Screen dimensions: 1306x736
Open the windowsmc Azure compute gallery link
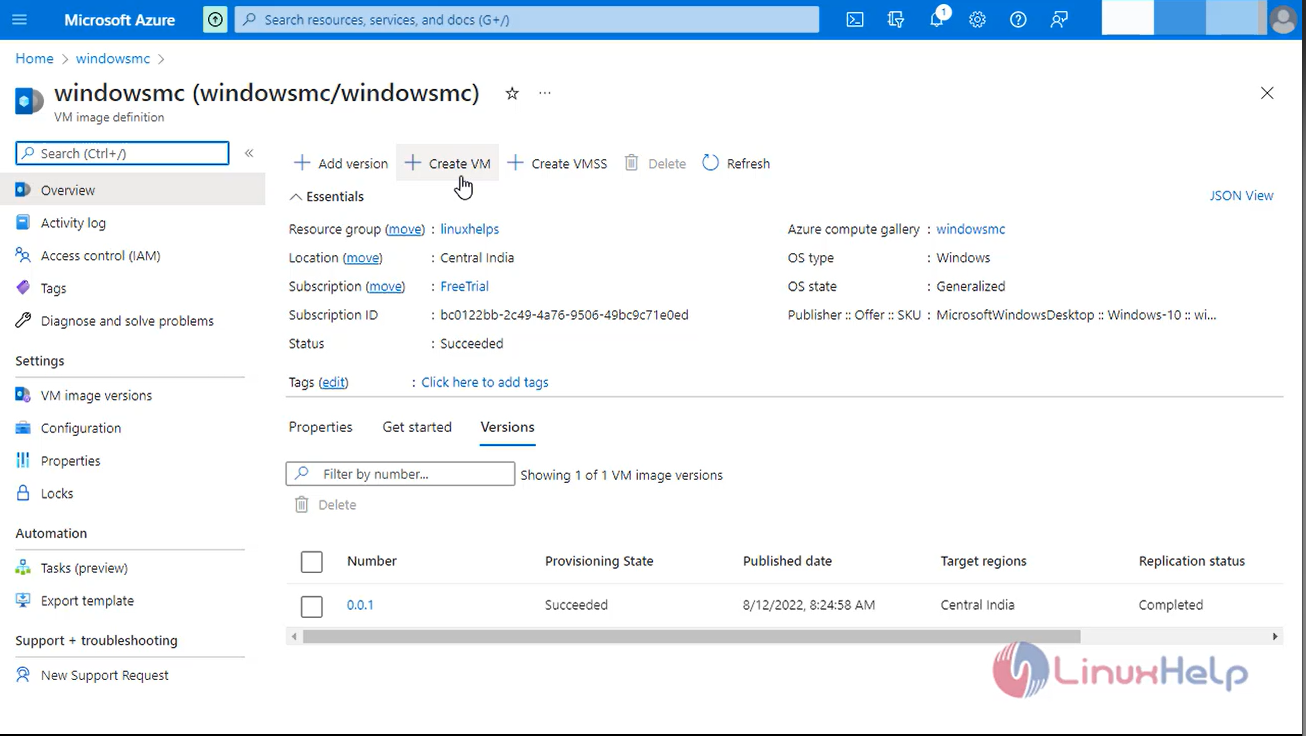pos(970,229)
